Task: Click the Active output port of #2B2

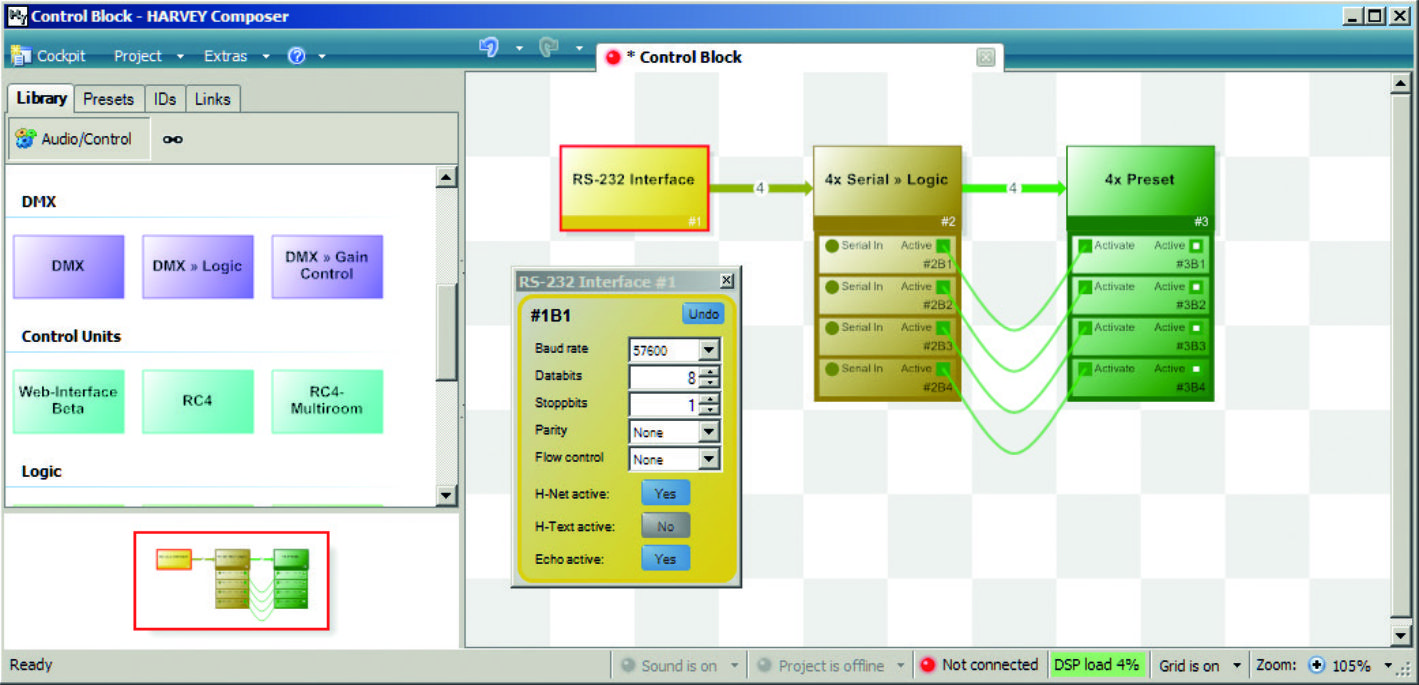Action: tap(942, 287)
